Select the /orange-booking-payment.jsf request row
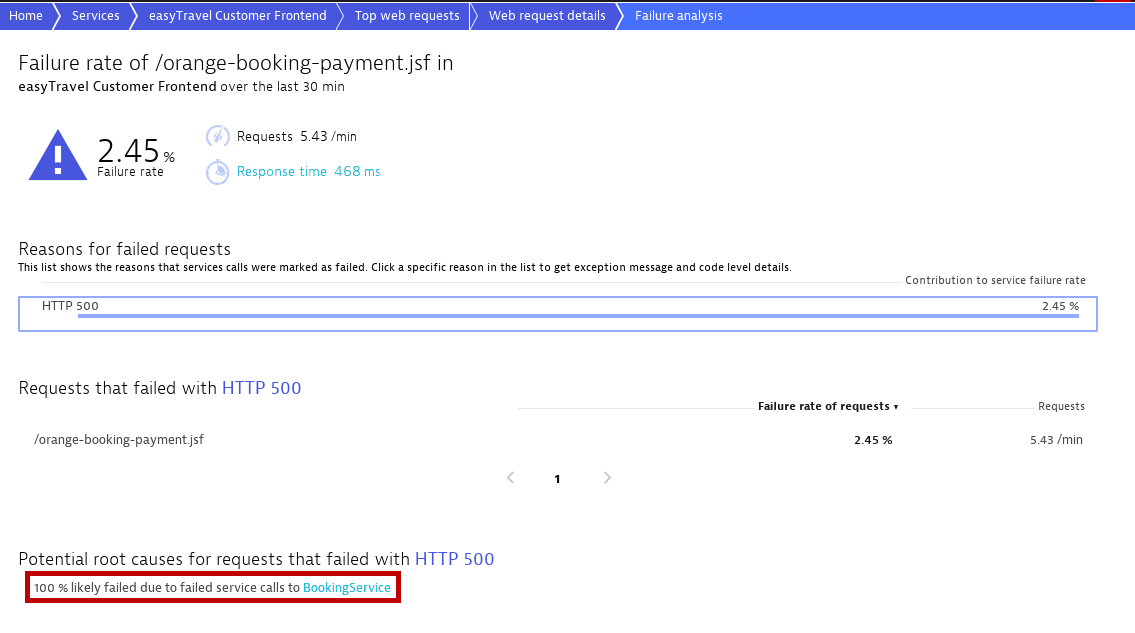1135x633 pixels. pyautogui.click(x=558, y=440)
